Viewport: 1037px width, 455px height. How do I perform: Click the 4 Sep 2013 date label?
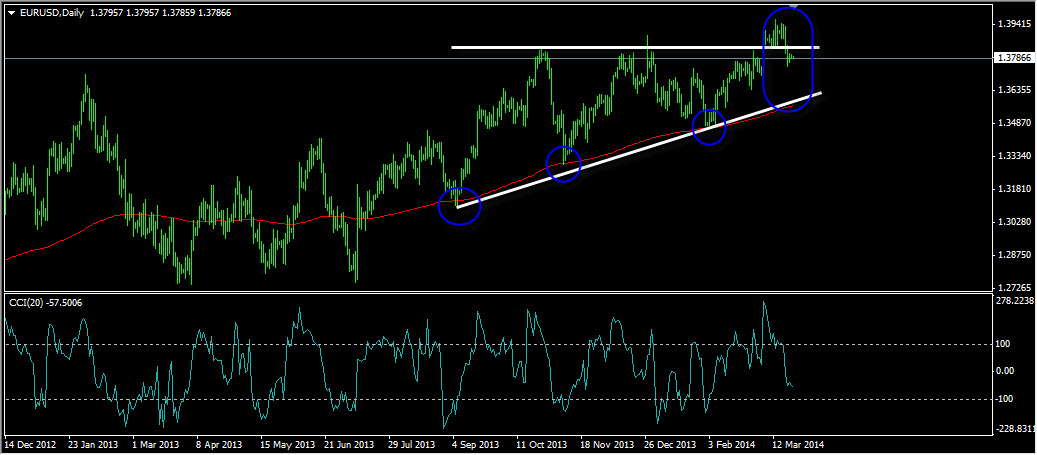(x=476, y=444)
